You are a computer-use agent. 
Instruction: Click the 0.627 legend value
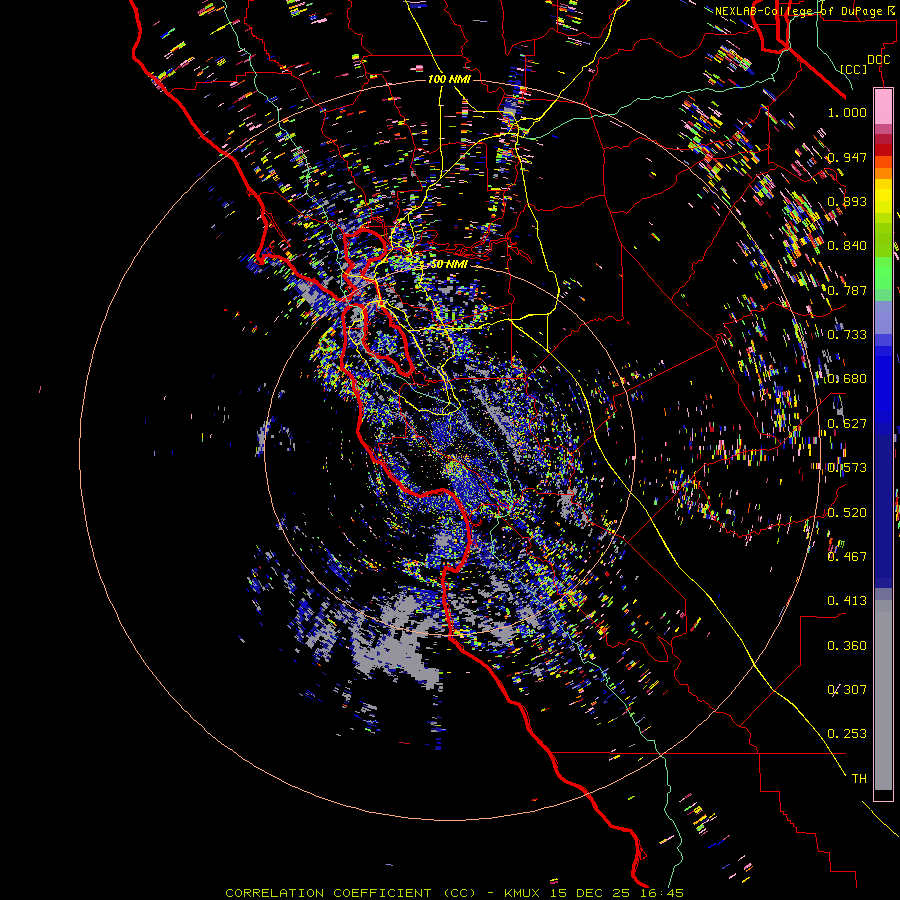coord(847,424)
